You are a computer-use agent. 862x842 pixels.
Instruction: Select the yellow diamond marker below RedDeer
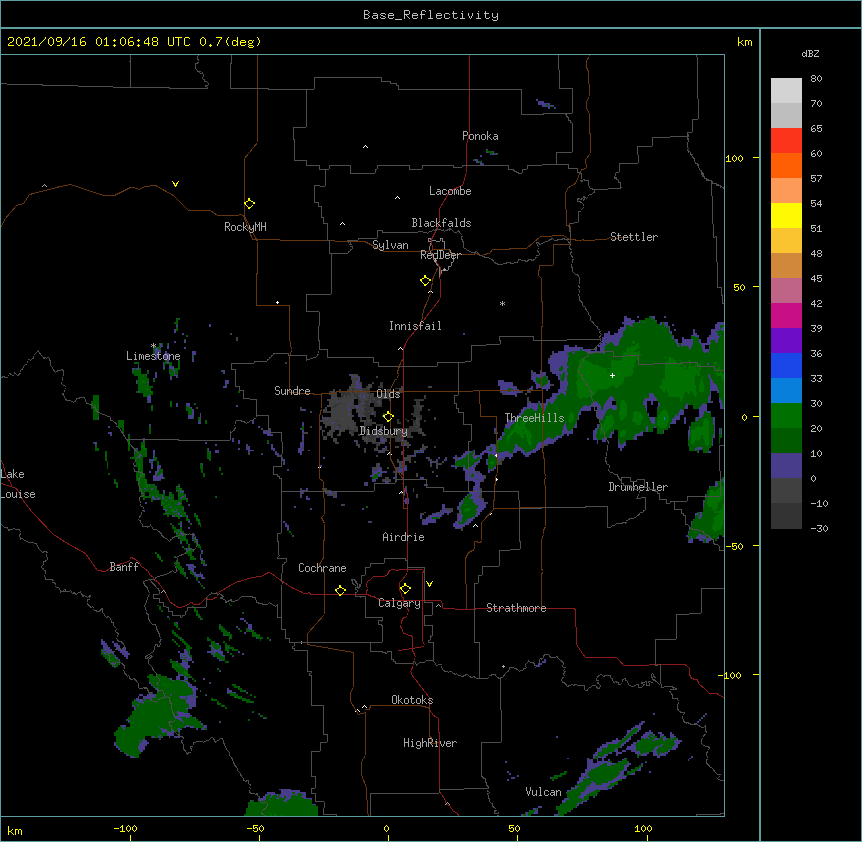pyautogui.click(x=425, y=280)
